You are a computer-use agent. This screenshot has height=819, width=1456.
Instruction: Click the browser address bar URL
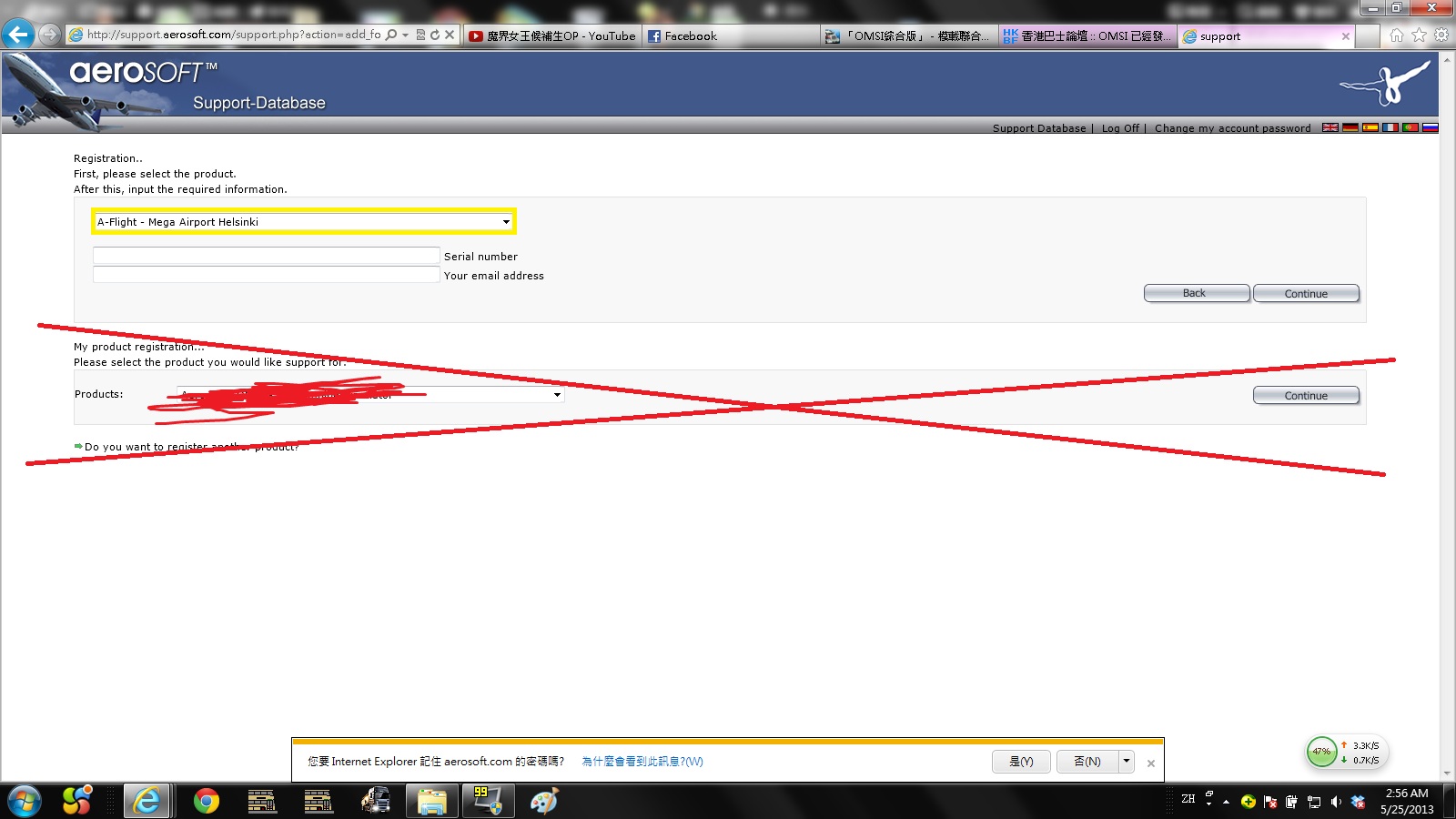point(234,35)
